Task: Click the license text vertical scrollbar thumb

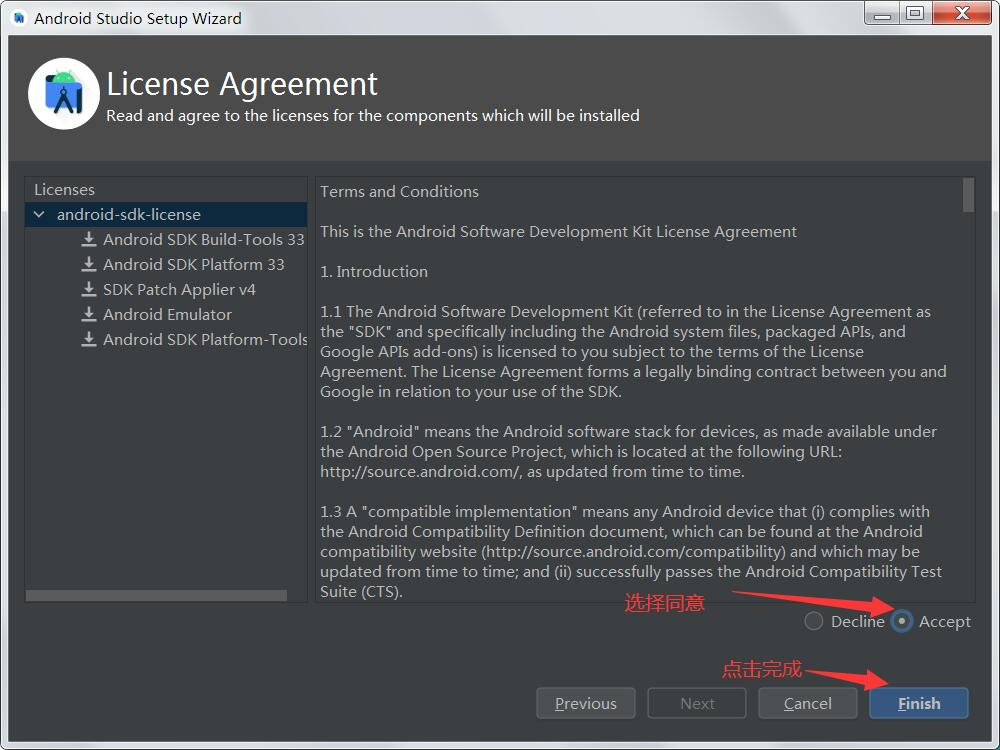Action: (x=968, y=195)
